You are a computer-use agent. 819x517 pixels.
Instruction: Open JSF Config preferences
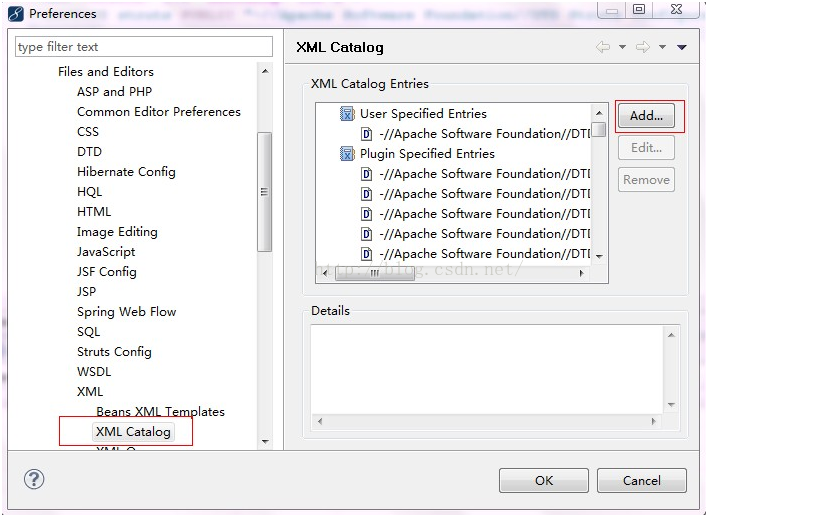pyautogui.click(x=107, y=272)
